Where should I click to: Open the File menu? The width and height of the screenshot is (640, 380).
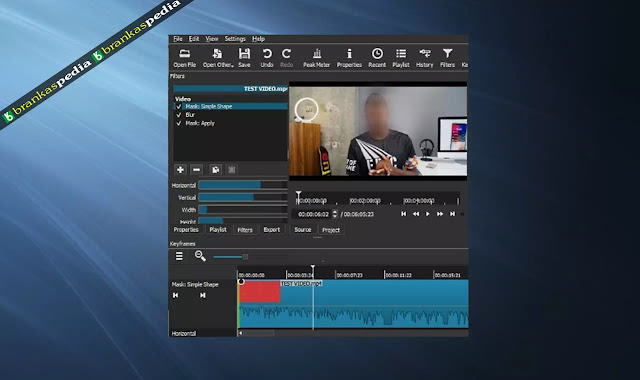(178, 39)
